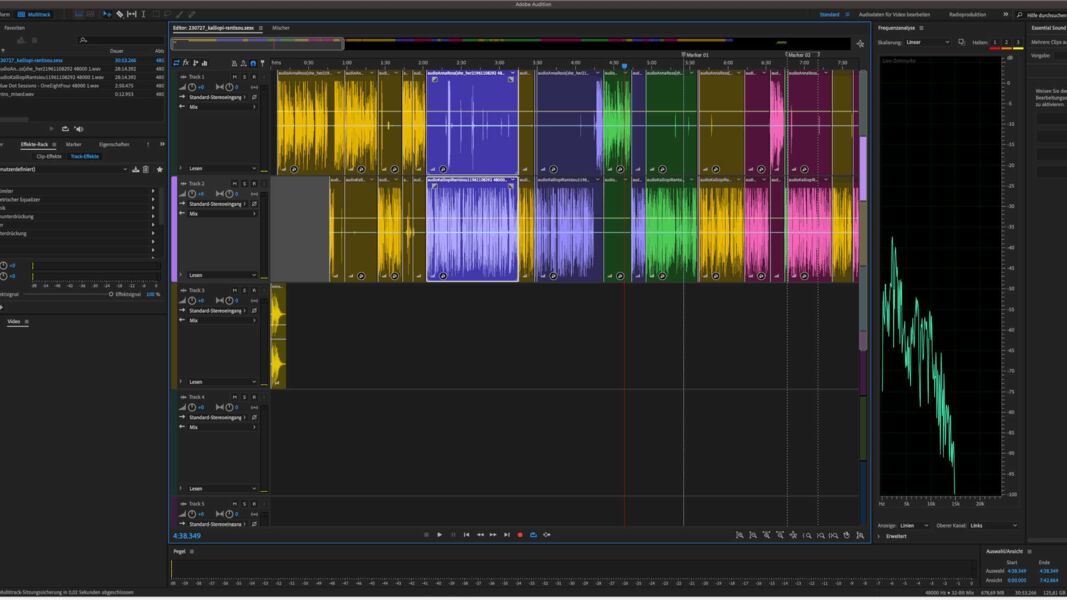Switch to the Marker tab
Viewport: 1067px width, 600px height.
coord(73,144)
